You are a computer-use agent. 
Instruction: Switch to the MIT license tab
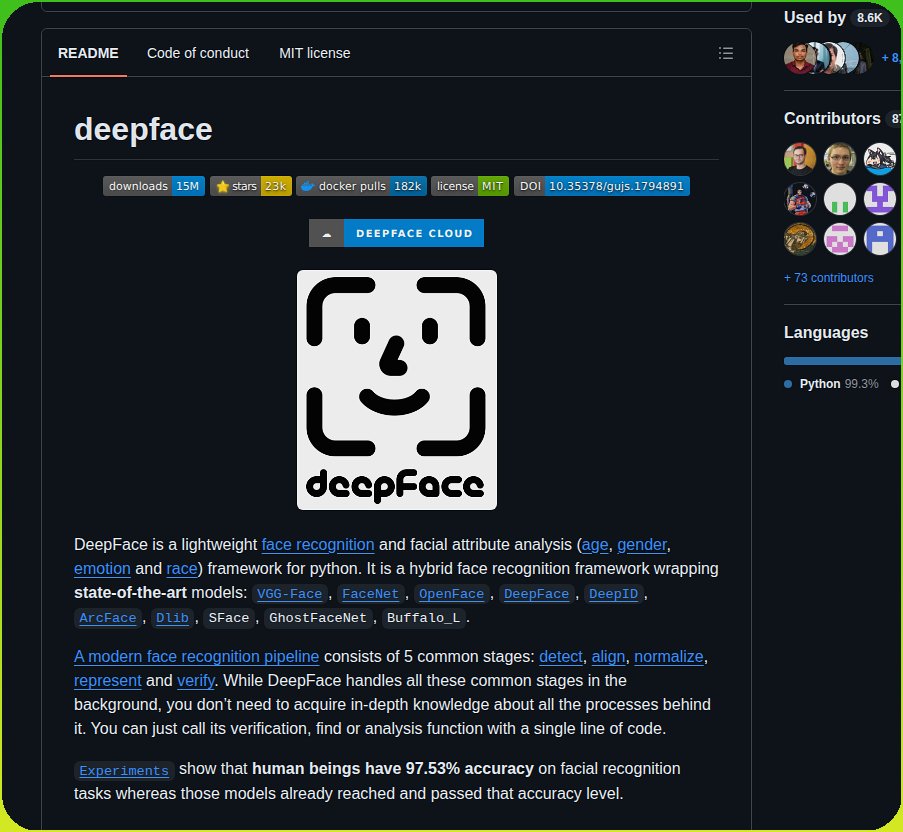314,53
